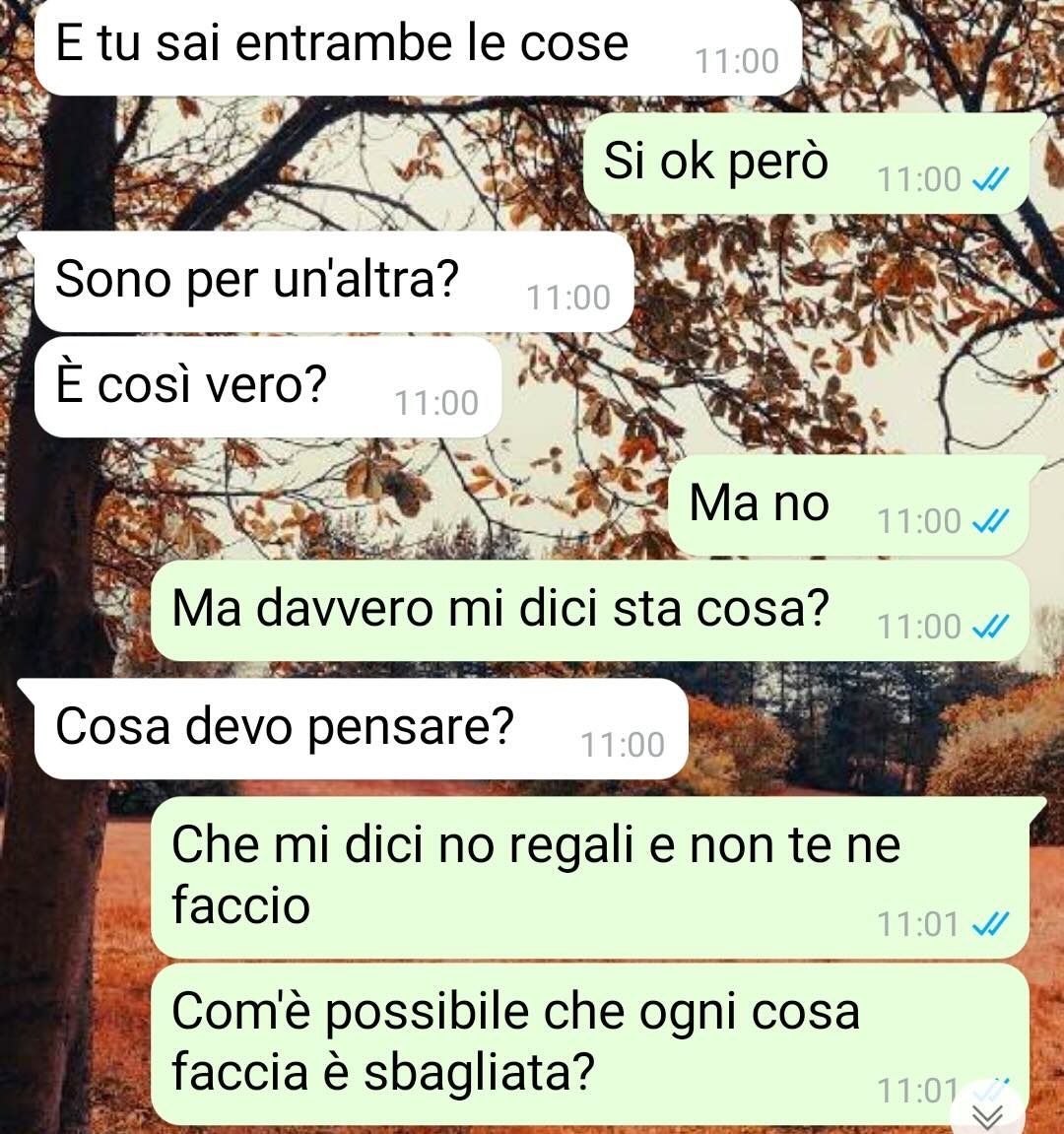Tap the 11:00 timestamp on 'E tu sai entrambe'
Viewport: 1064px width, 1134px height.
click(x=737, y=61)
